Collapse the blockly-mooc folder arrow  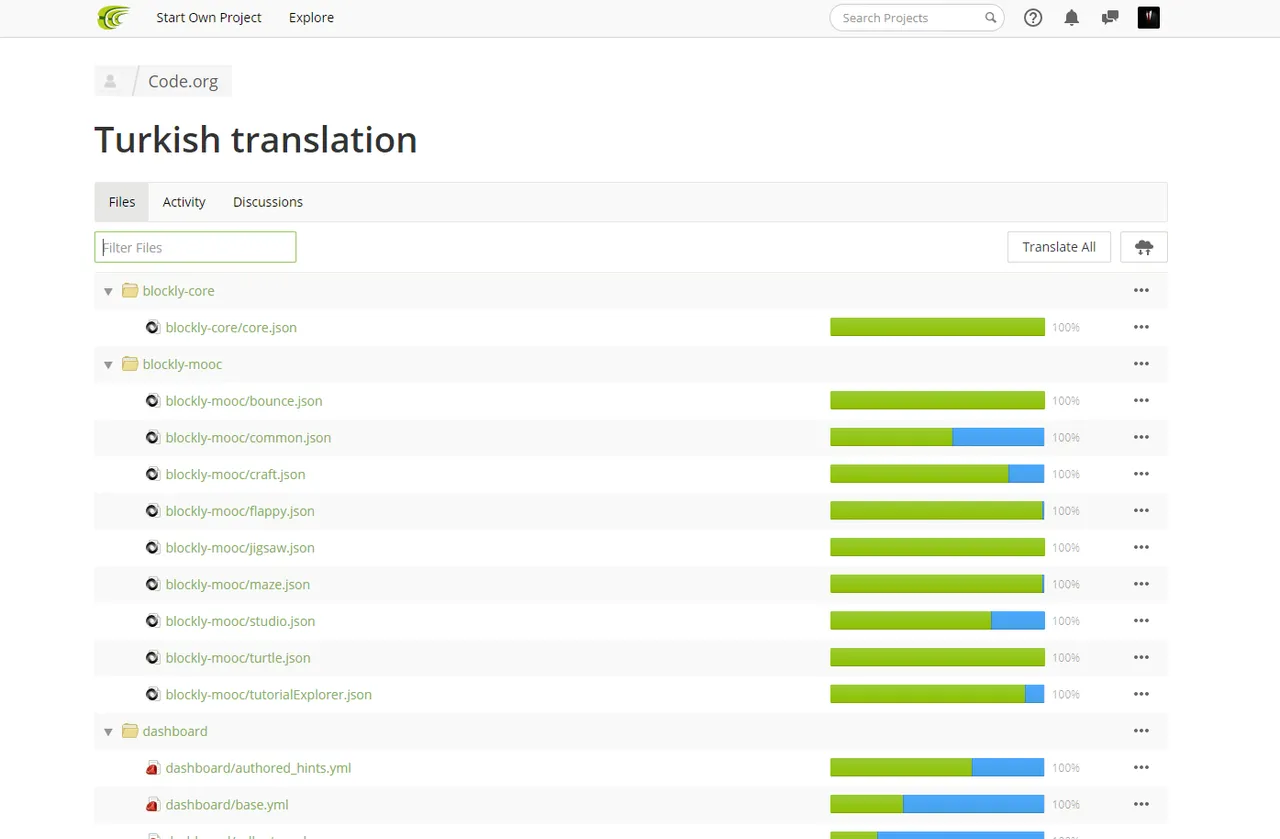108,364
